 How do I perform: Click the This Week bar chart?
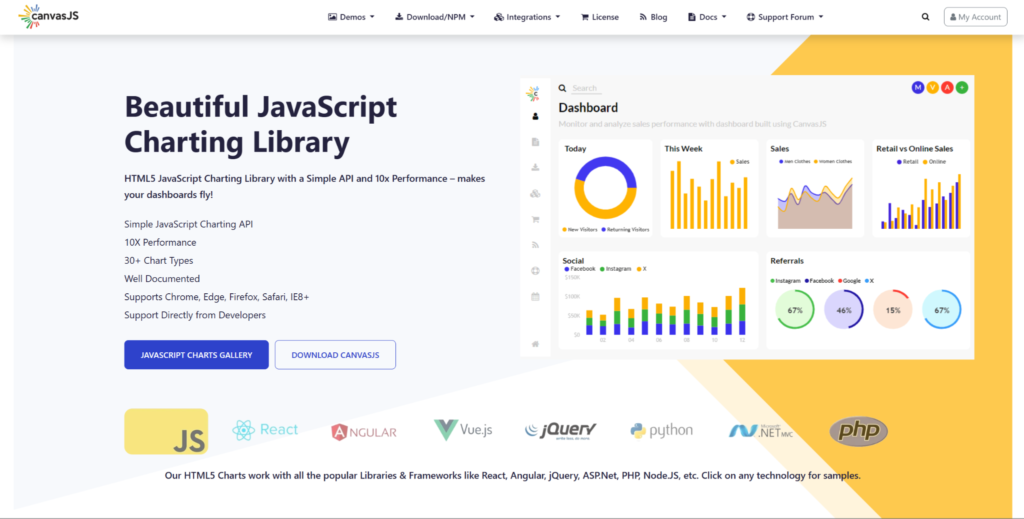click(709, 195)
